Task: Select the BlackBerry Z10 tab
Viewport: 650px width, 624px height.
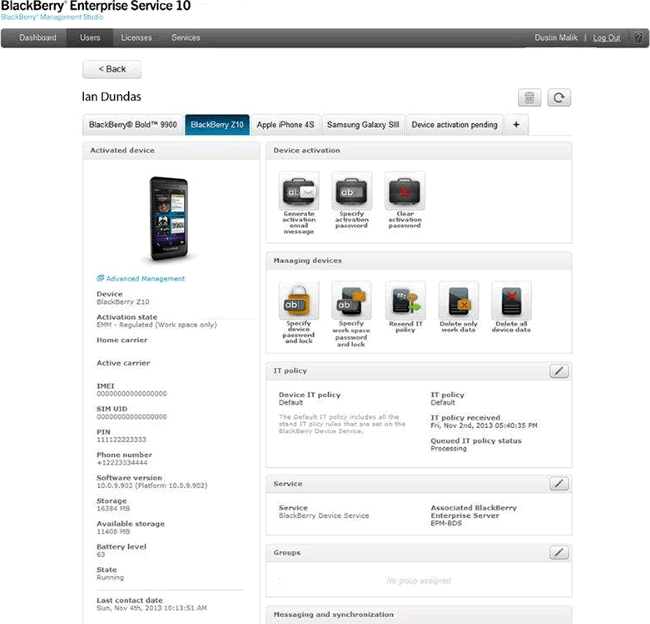Action: [217, 125]
